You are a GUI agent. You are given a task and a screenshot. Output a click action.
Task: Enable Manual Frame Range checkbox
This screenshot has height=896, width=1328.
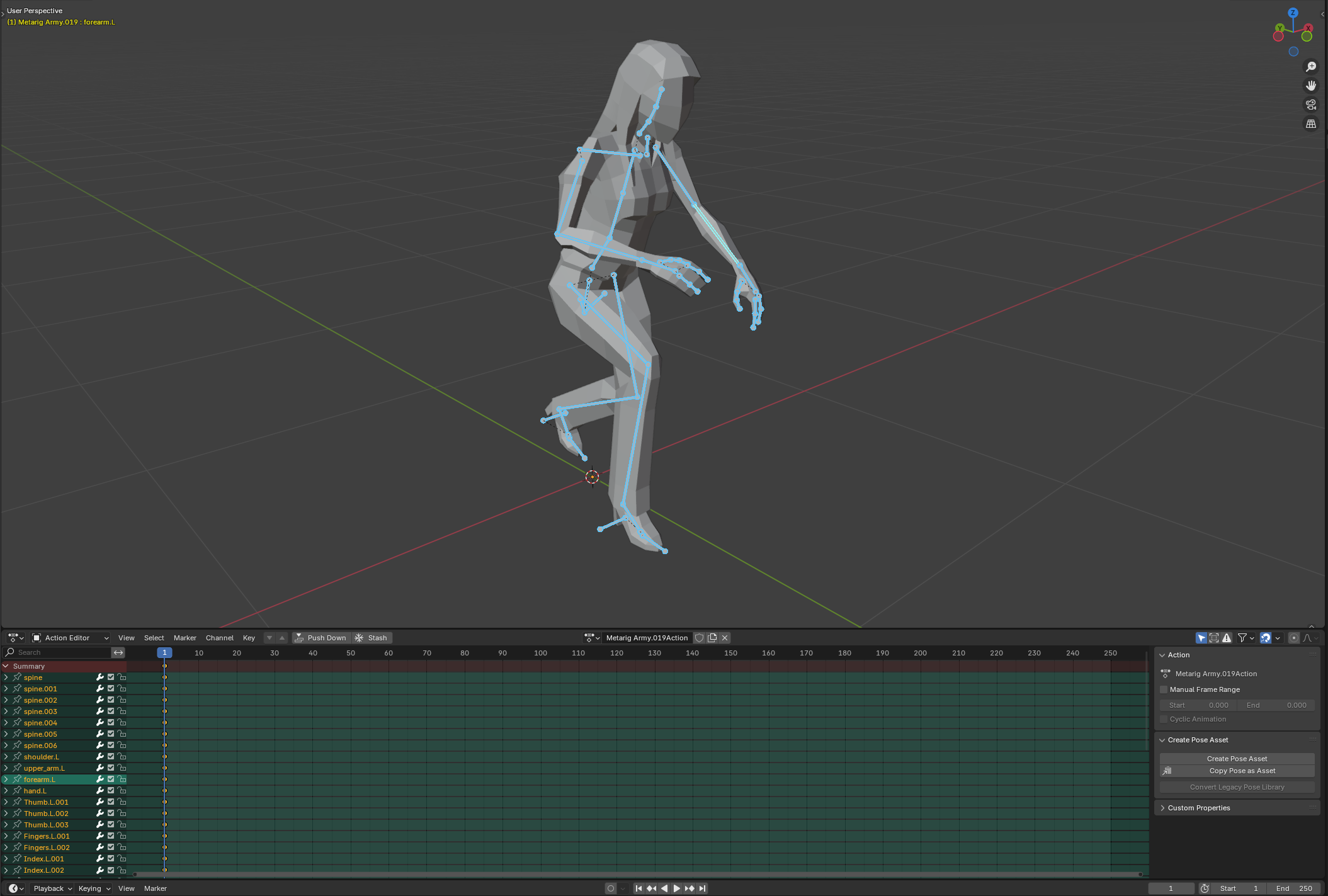click(x=1164, y=689)
